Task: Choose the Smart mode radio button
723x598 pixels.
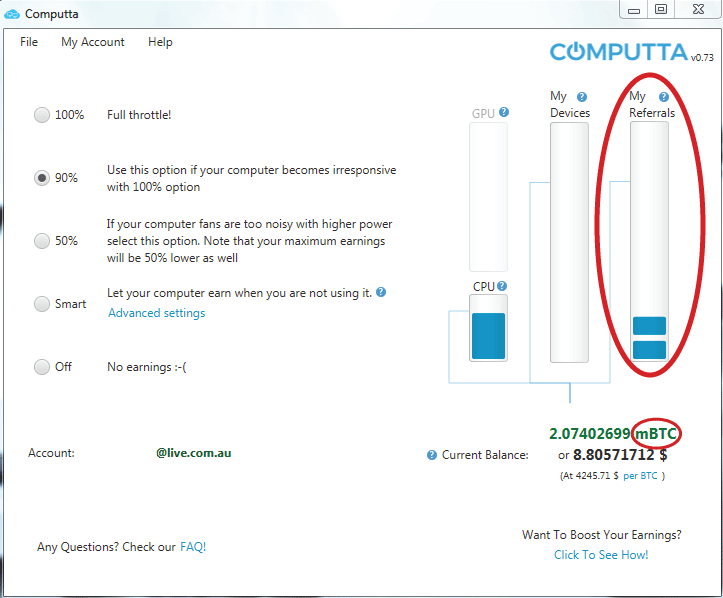Action: coord(41,304)
